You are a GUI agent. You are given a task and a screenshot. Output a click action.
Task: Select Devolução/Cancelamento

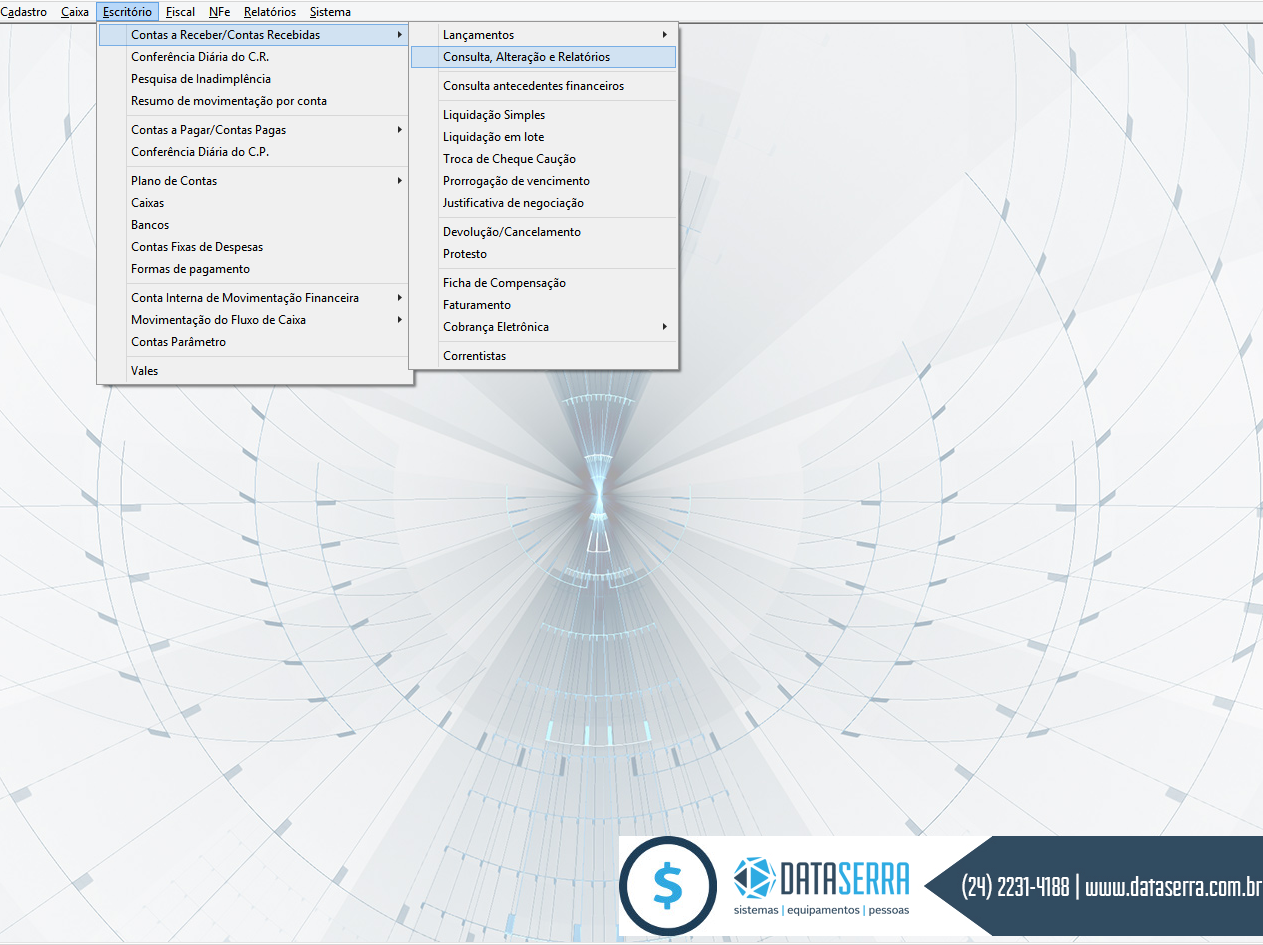coord(543,232)
